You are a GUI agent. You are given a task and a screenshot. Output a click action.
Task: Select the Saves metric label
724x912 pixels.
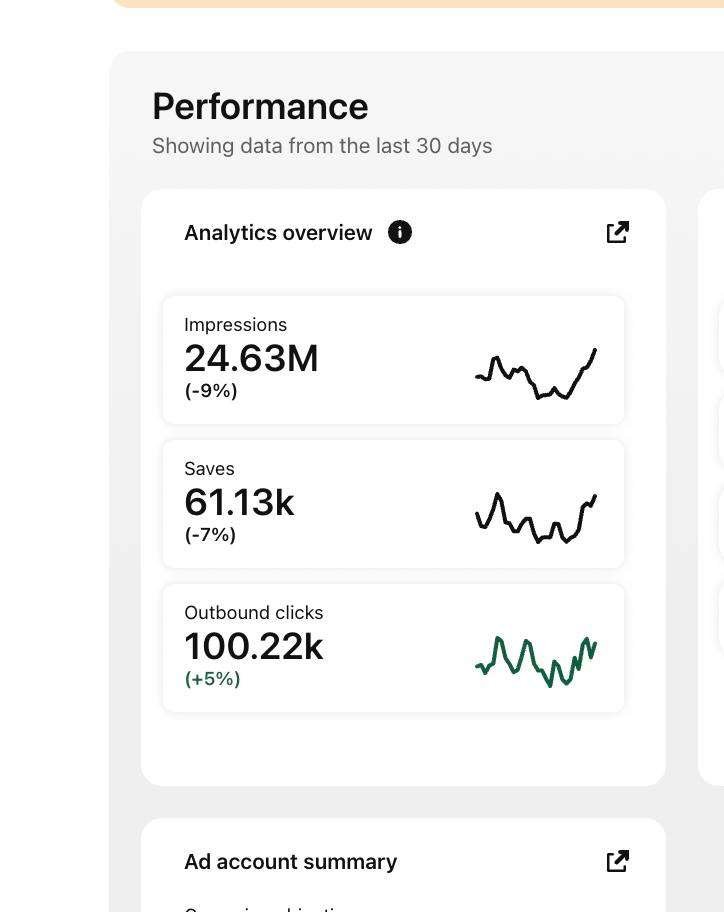pos(209,469)
